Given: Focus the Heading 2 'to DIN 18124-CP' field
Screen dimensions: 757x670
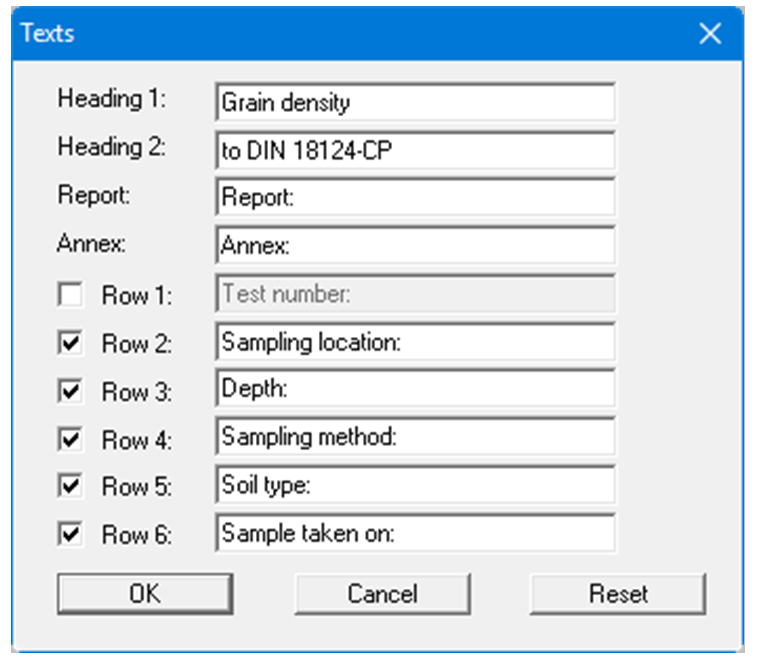Looking at the screenshot, I should [415, 150].
